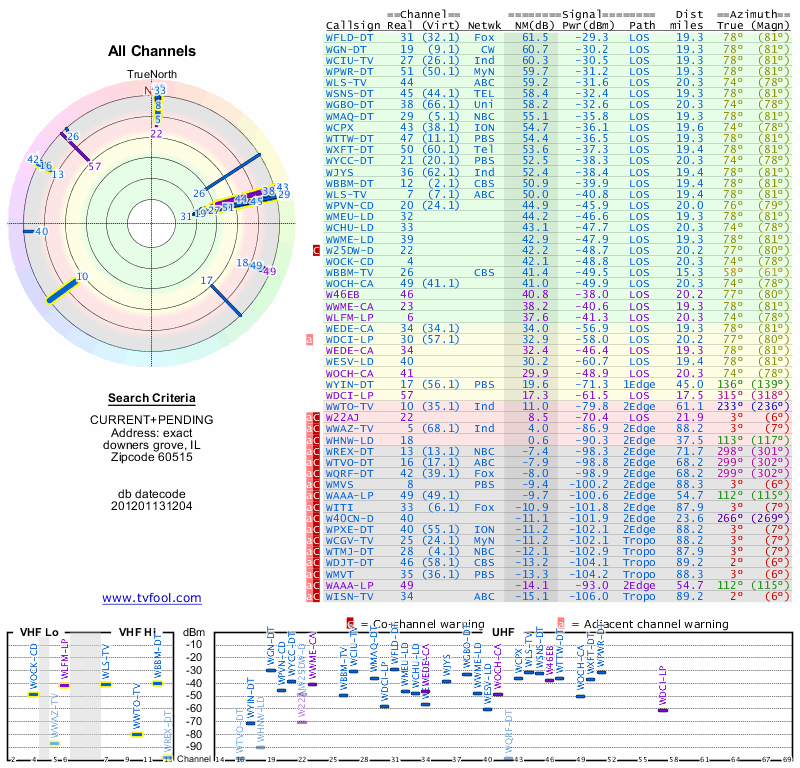The width and height of the screenshot is (800, 768).
Task: Click the Search Criteria heading
Action: [x=151, y=397]
